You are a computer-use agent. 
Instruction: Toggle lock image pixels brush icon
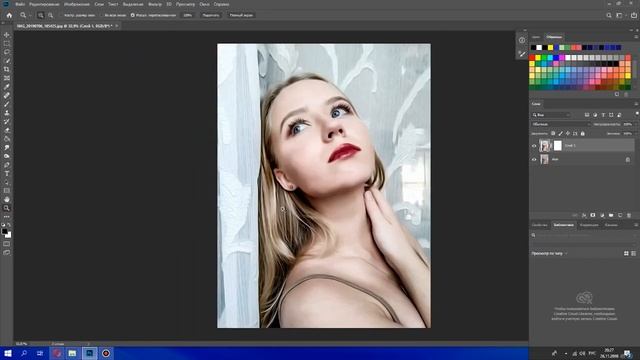point(560,133)
